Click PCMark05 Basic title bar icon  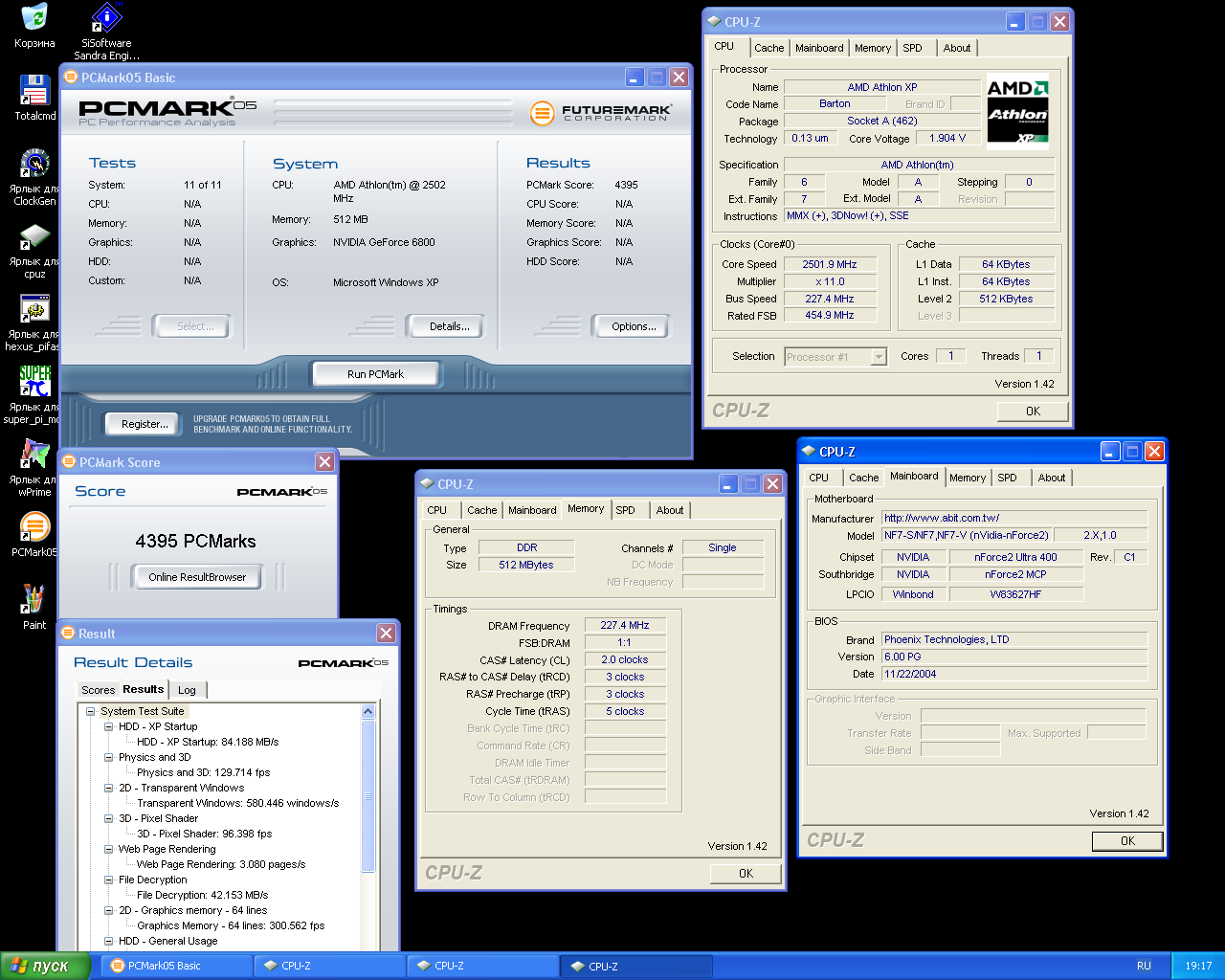[x=71, y=78]
